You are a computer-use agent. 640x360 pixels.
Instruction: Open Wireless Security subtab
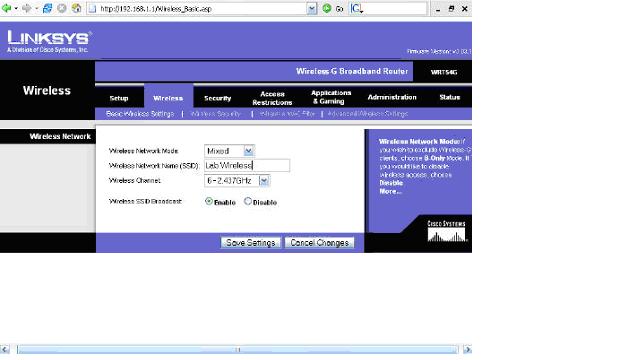216,114
